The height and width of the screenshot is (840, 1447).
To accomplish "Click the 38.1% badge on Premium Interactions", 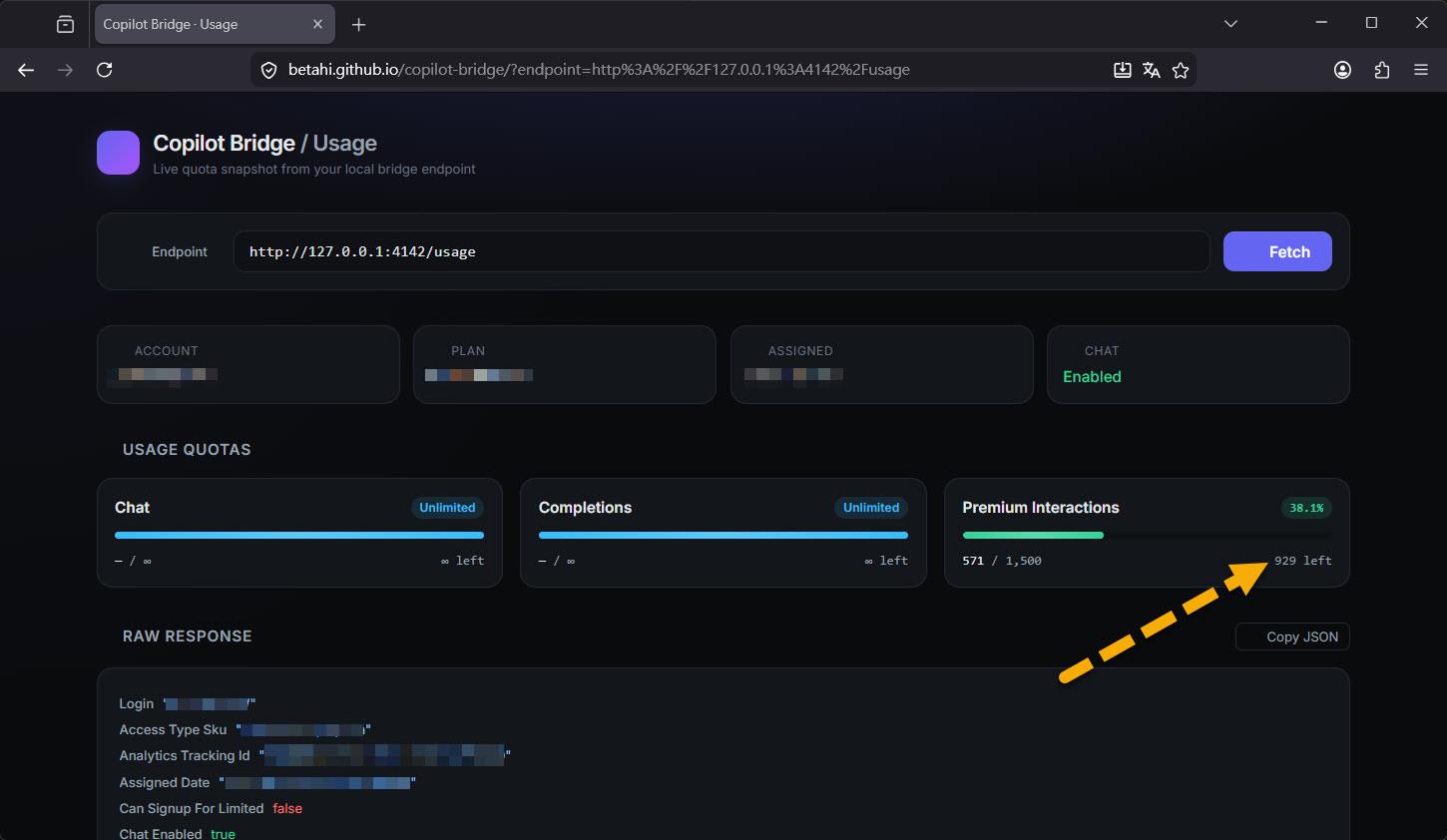I will pyautogui.click(x=1306, y=508).
